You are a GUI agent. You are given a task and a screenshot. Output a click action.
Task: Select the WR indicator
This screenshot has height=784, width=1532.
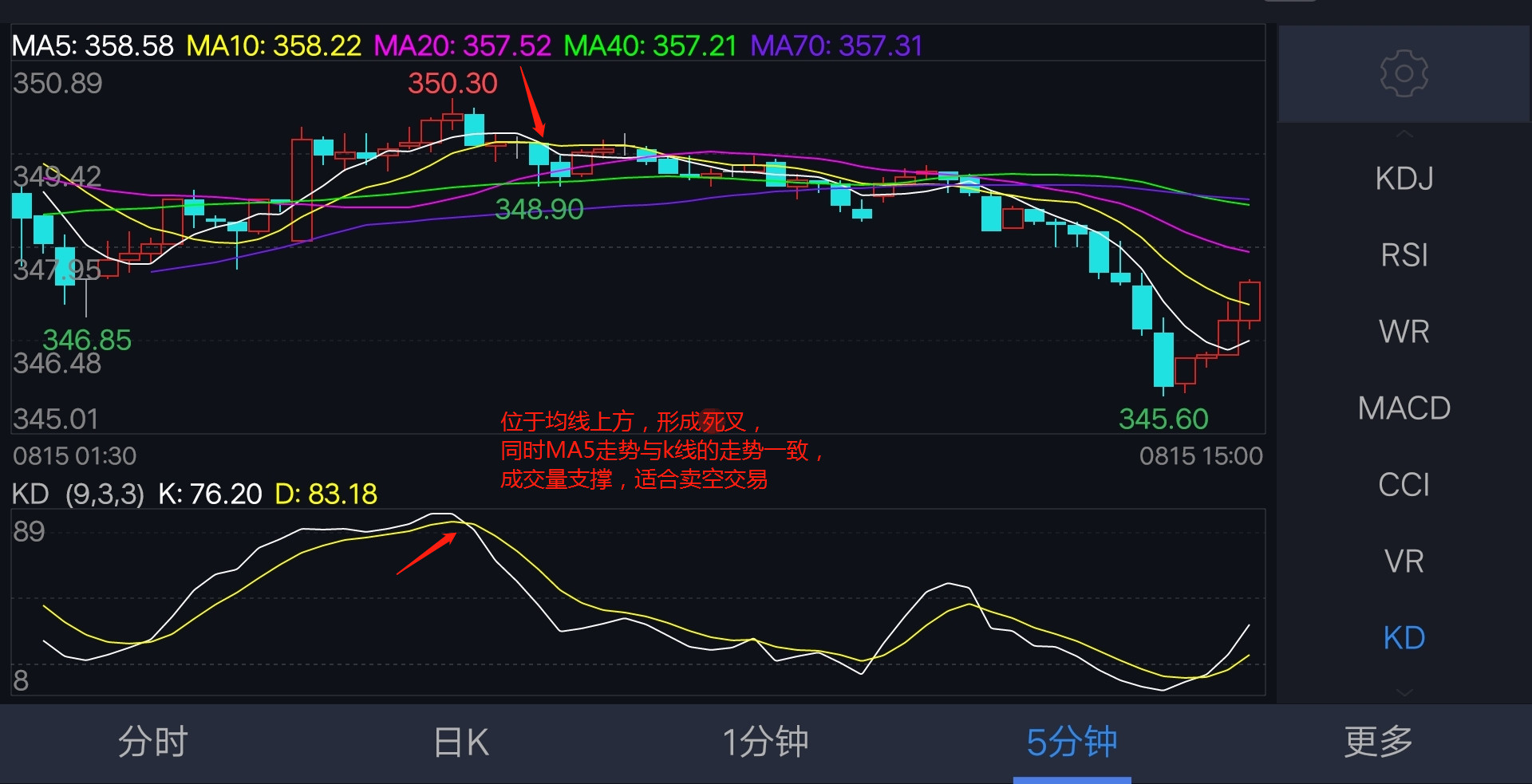pyautogui.click(x=1403, y=331)
